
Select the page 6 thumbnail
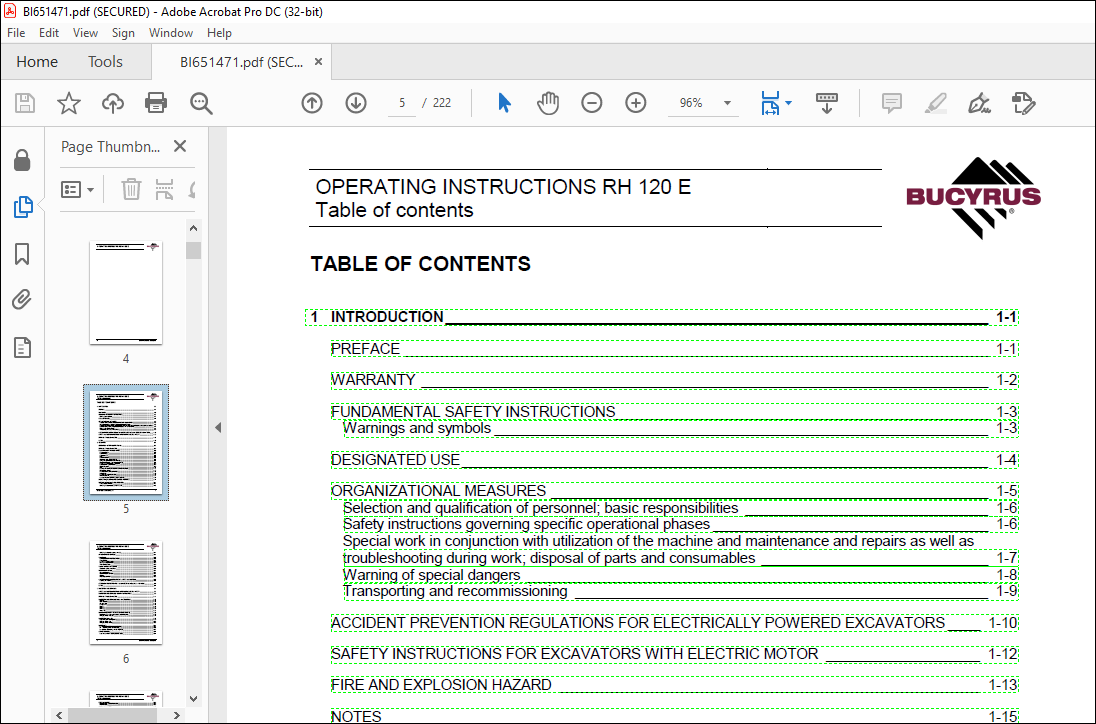point(126,593)
